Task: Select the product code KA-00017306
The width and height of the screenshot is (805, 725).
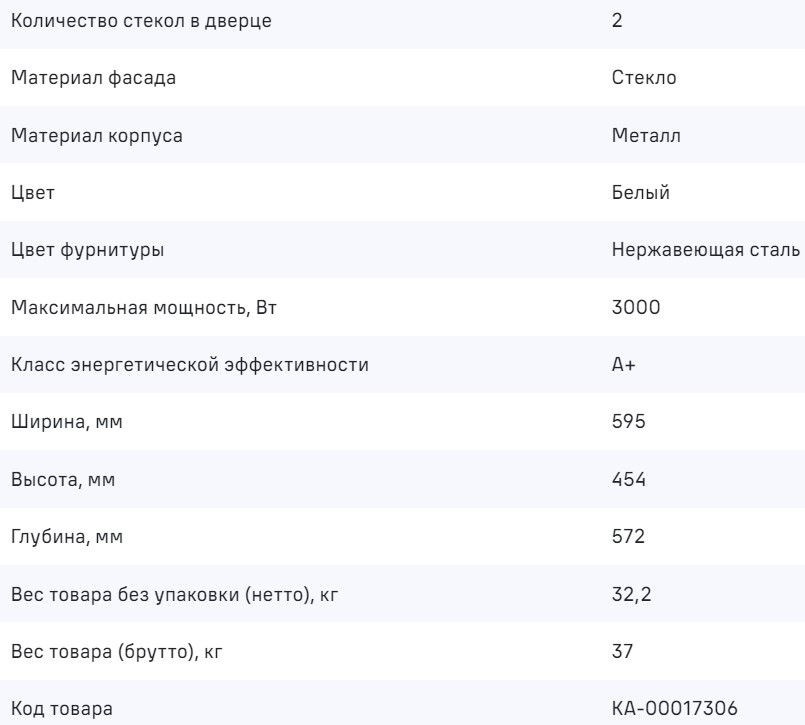Action: click(x=673, y=709)
